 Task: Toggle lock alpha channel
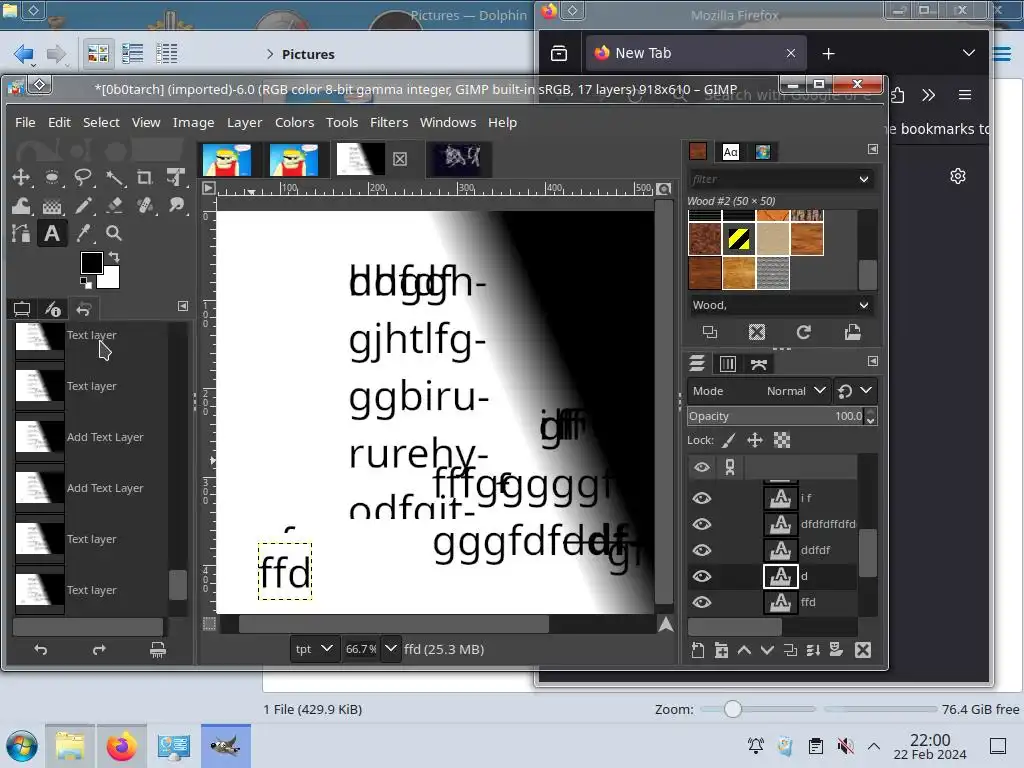[782, 440]
